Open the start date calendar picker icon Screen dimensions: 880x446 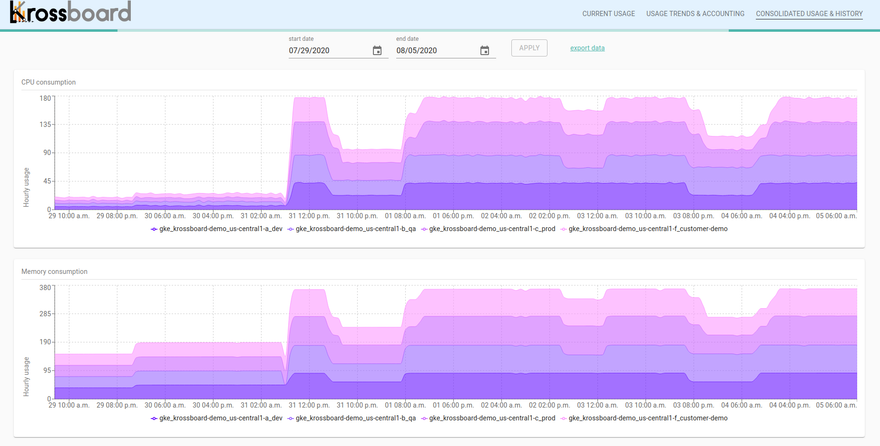pyautogui.click(x=377, y=51)
